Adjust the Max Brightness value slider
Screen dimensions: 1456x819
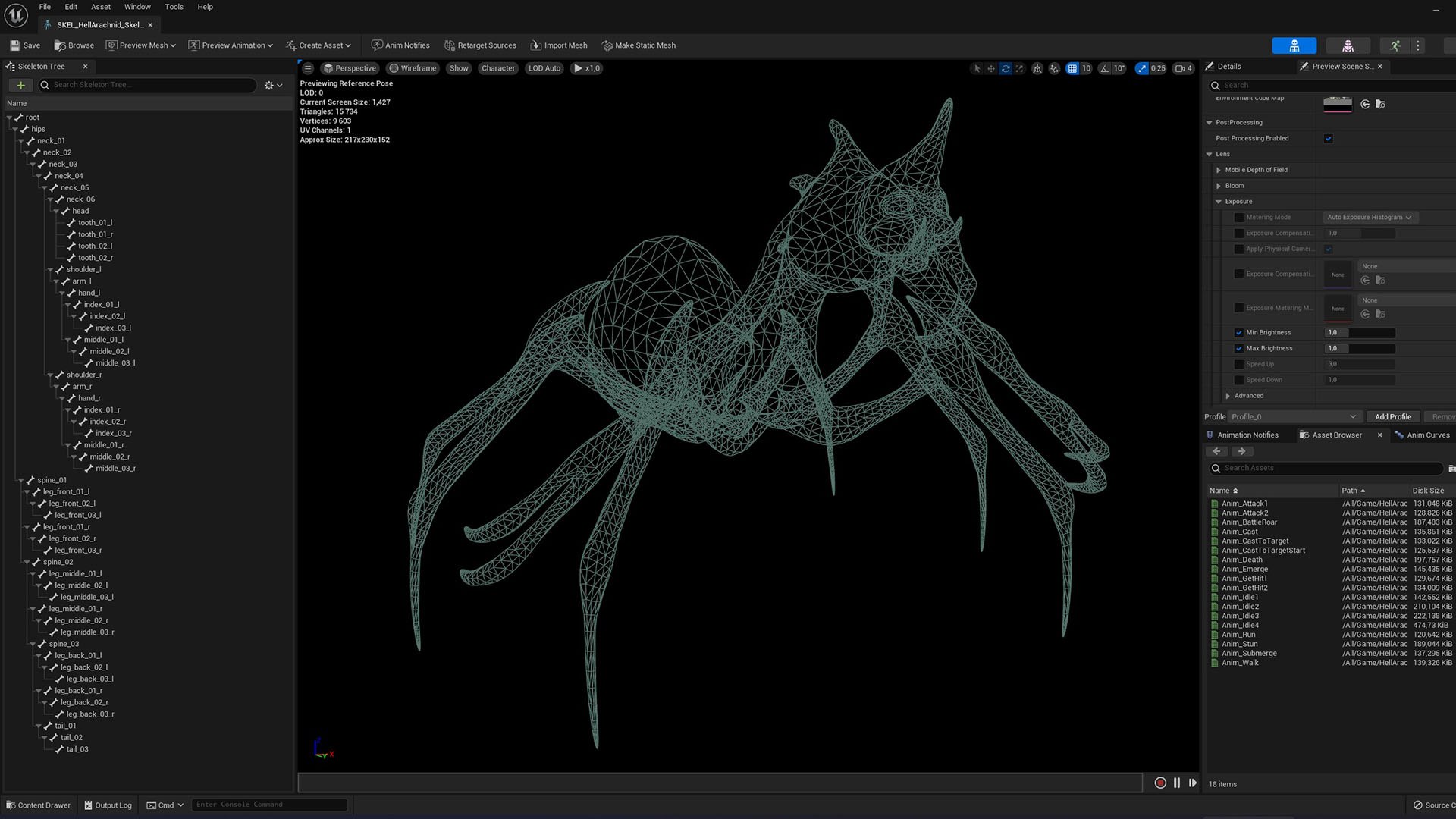pos(1360,349)
